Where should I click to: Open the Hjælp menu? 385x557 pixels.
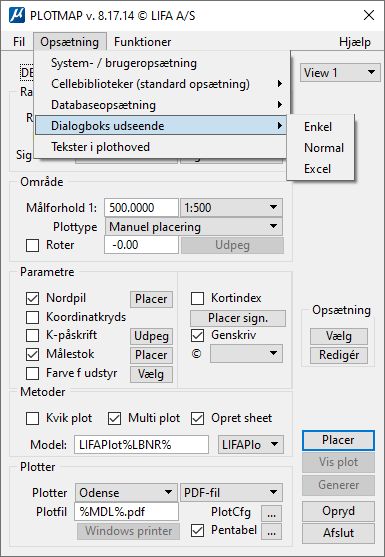pyautogui.click(x=355, y=42)
